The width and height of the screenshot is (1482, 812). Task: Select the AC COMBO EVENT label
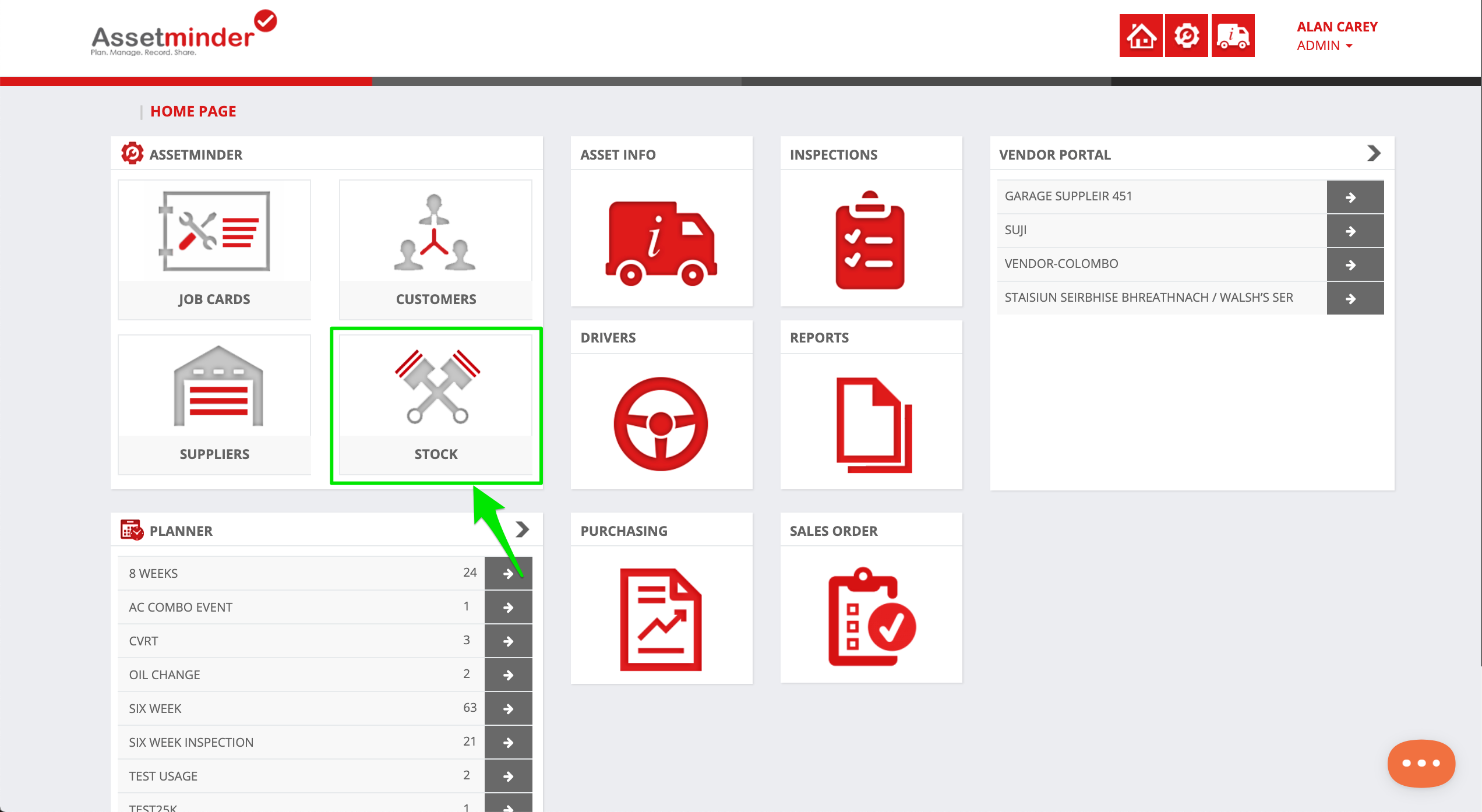coord(181,607)
